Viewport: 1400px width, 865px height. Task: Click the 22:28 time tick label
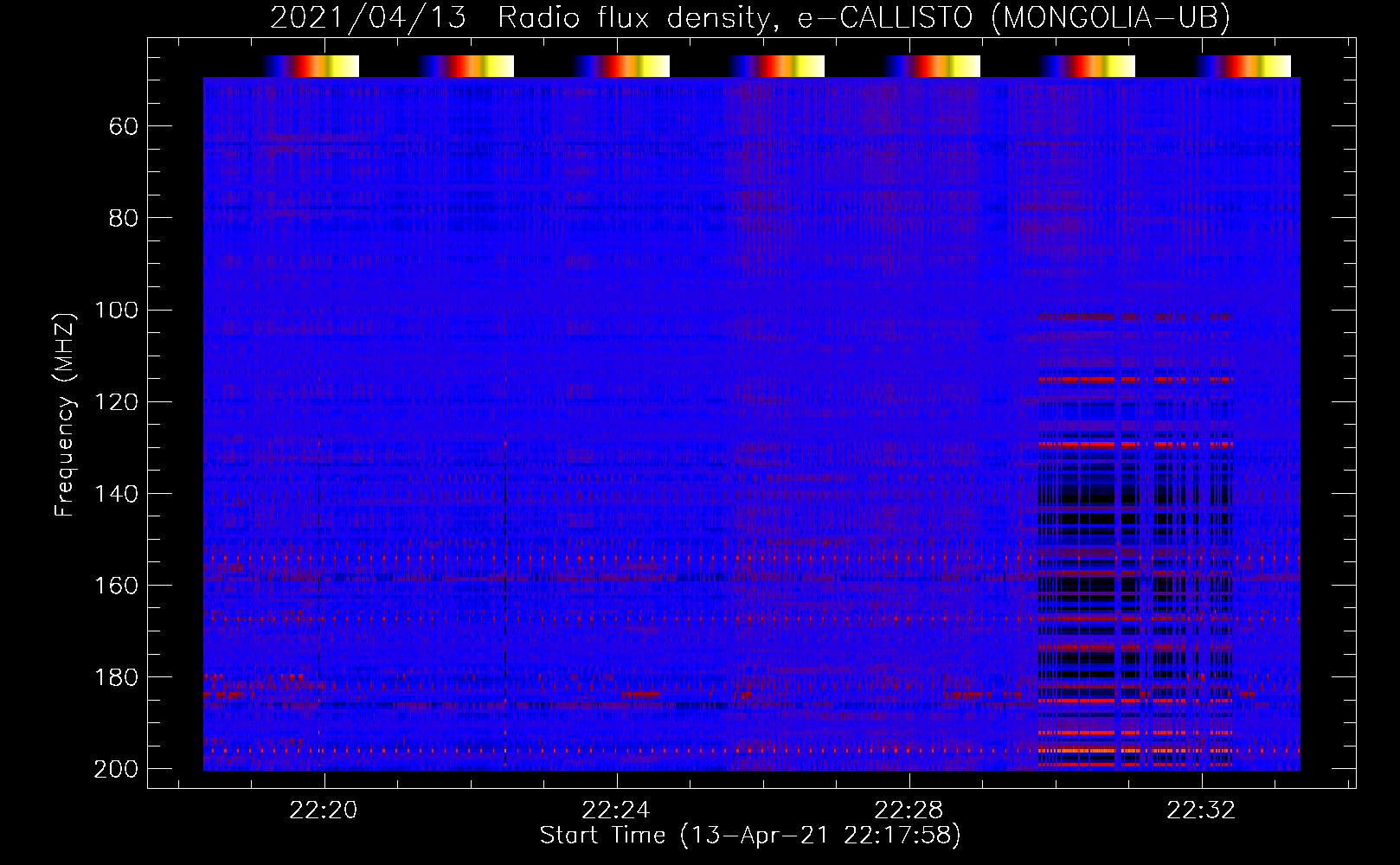(x=908, y=811)
